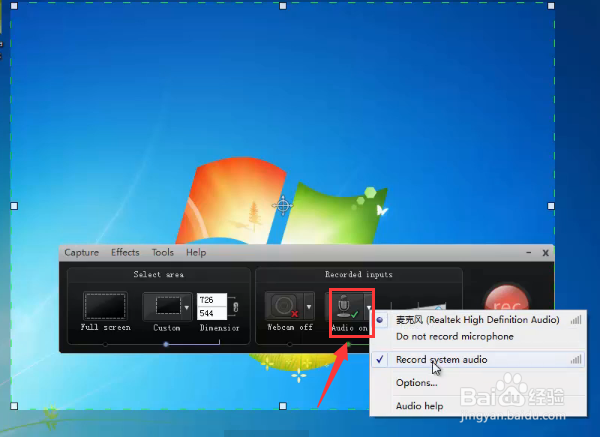Click the crosshair move handle at center
The height and width of the screenshot is (437, 600).
pyautogui.click(x=283, y=205)
